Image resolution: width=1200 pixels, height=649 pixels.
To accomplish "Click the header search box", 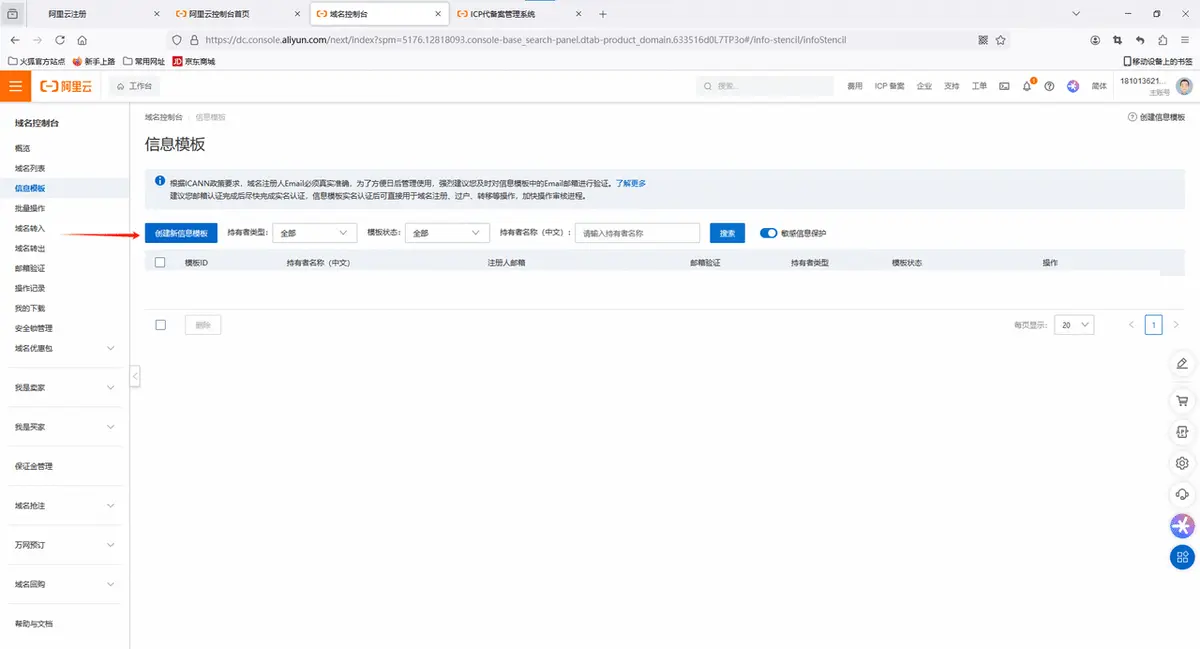I will [x=765, y=87].
